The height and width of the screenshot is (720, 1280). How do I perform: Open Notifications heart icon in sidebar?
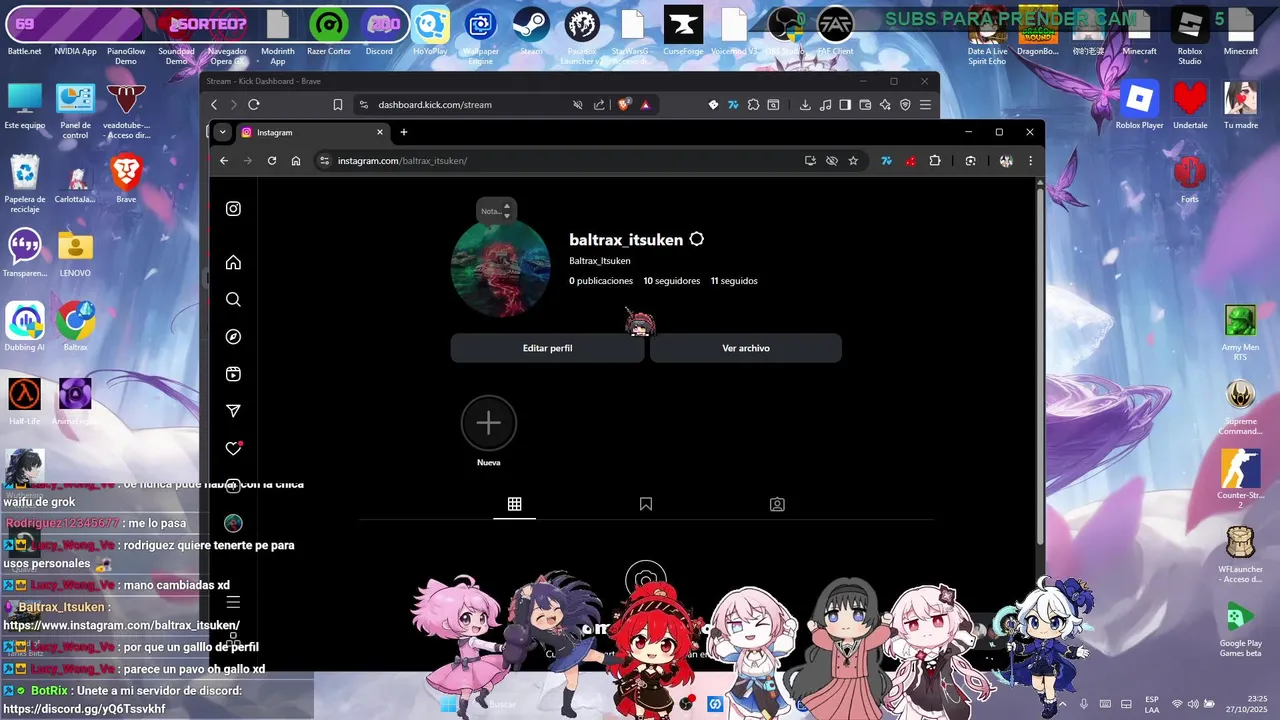[x=233, y=448]
